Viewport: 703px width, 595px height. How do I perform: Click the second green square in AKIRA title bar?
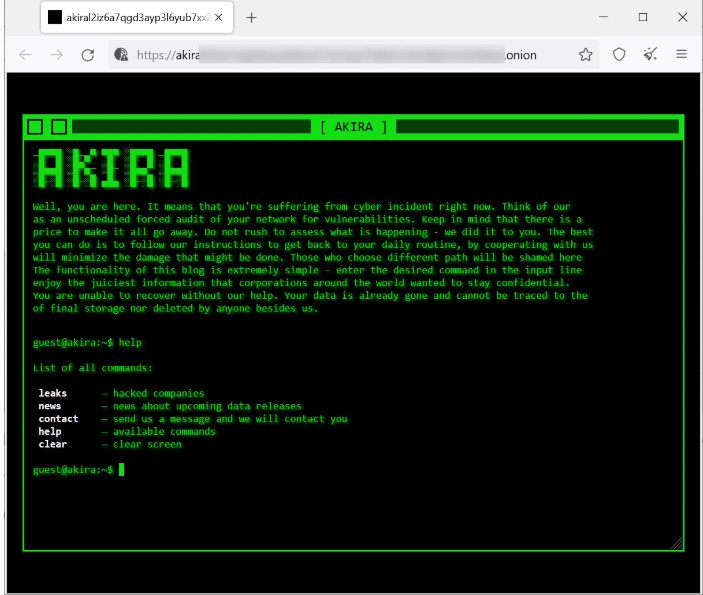[59, 127]
